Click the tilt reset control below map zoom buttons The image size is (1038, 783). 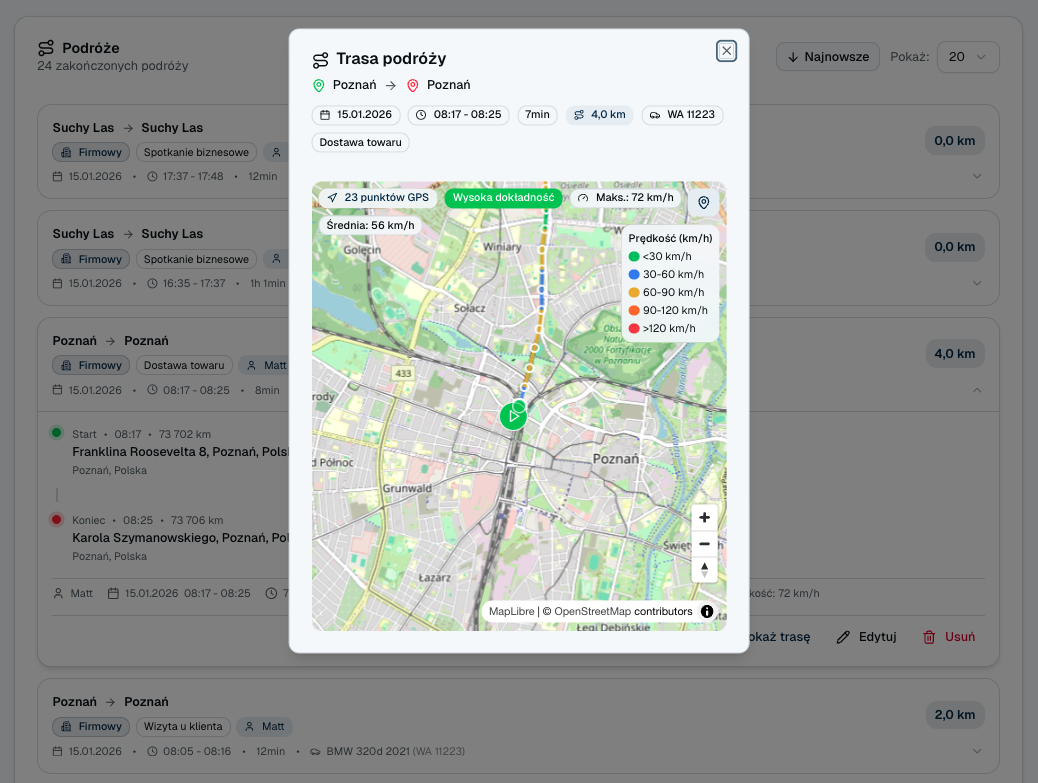pyautogui.click(x=704, y=569)
